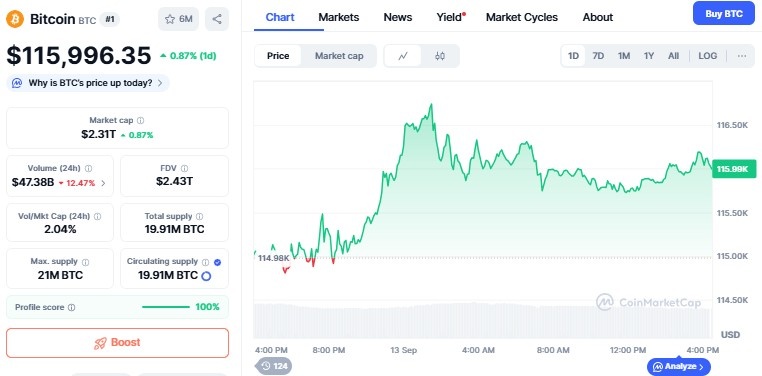Expand Why is BTC's price up today
762x376 pixels.
(88, 83)
